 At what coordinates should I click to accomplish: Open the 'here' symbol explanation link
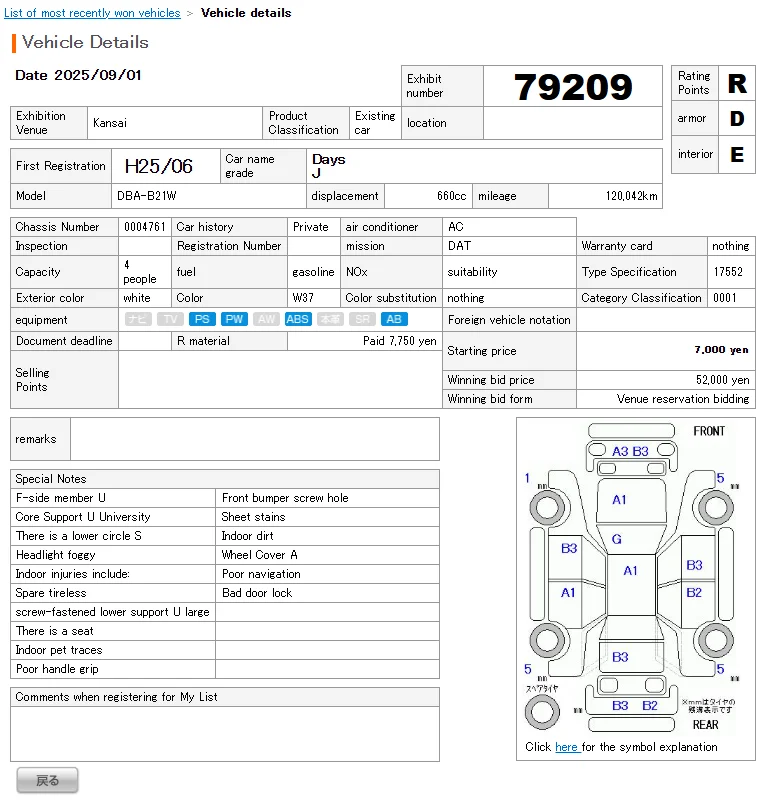click(x=566, y=747)
